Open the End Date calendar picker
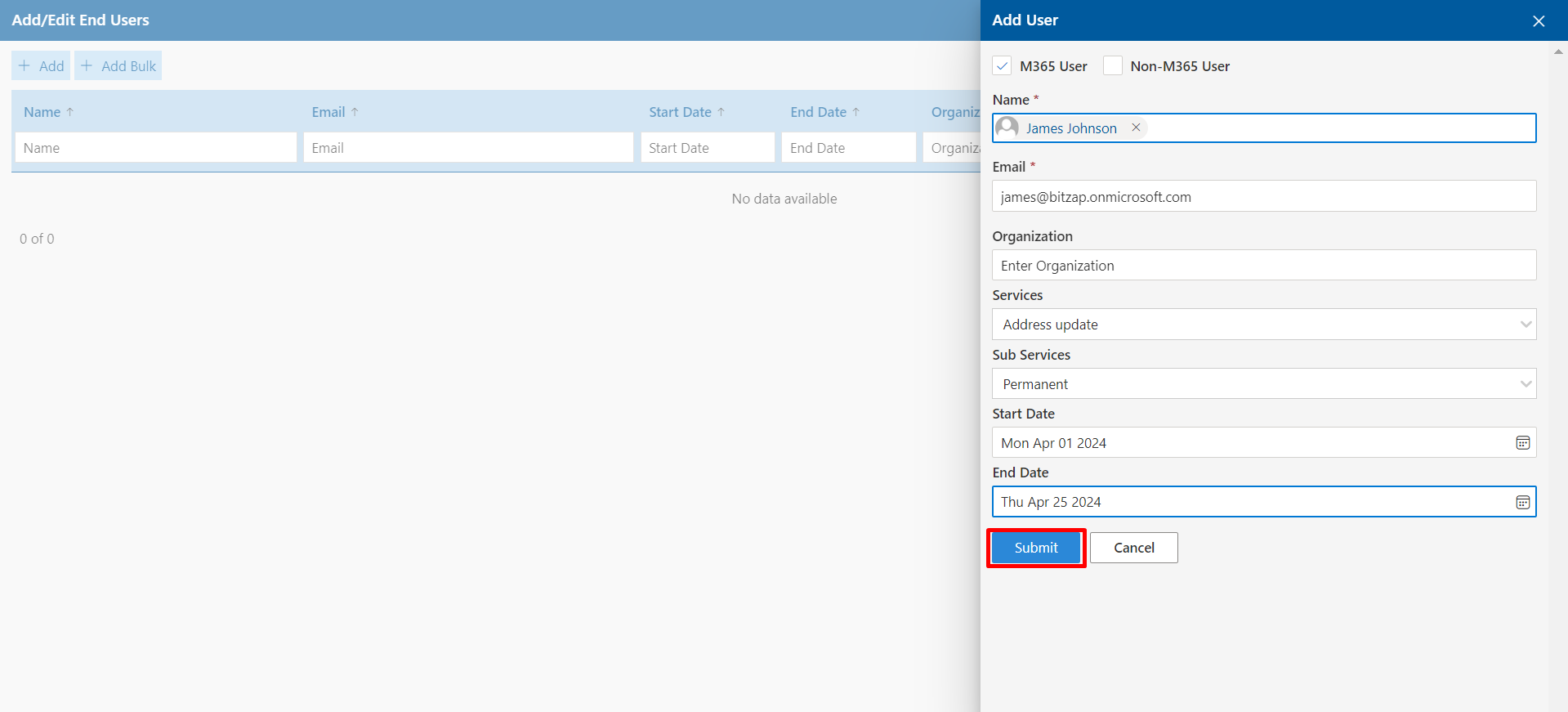Screen dimensions: 1568x712 pyautogui.click(x=1523, y=502)
